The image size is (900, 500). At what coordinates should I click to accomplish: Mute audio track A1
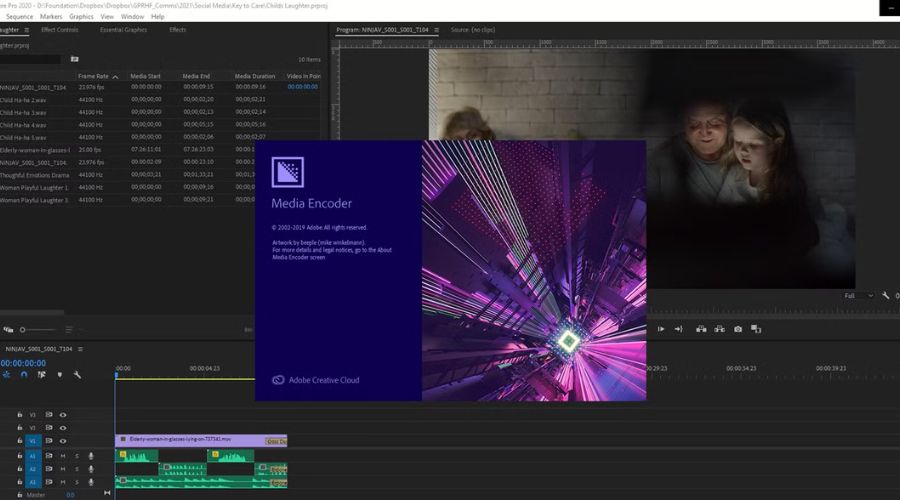click(63, 456)
